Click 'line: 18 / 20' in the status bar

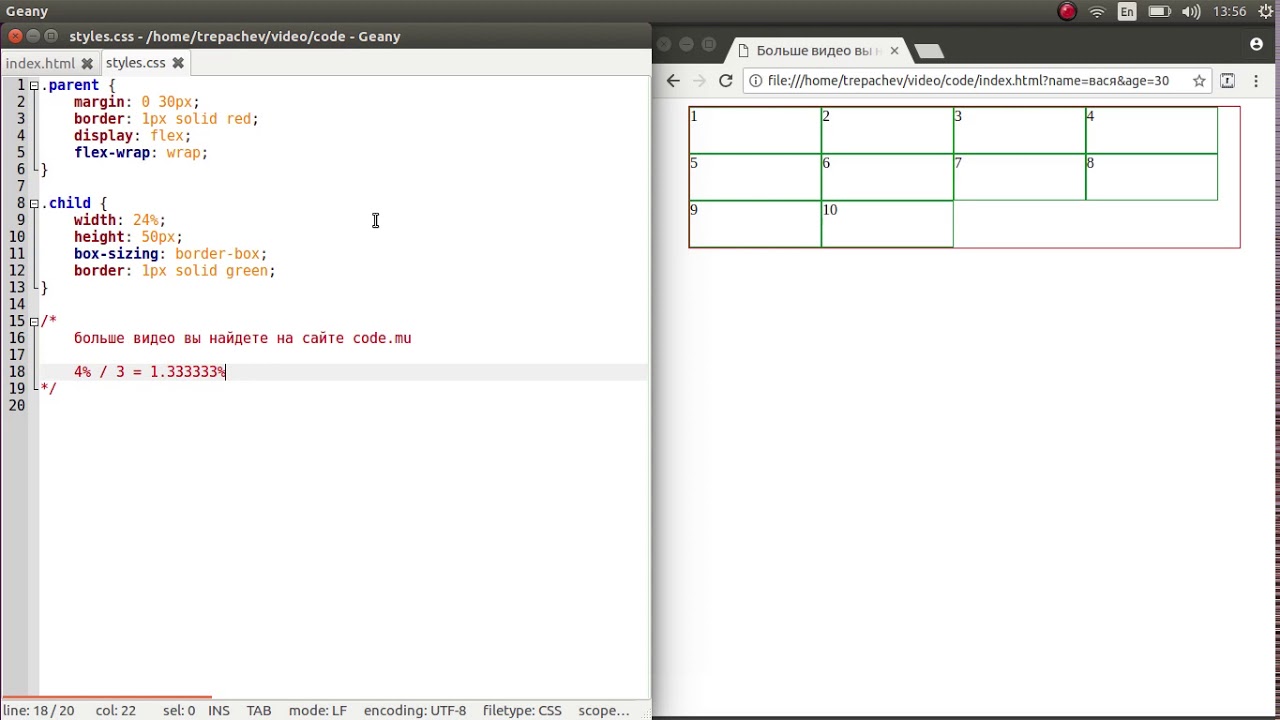click(x=38, y=711)
